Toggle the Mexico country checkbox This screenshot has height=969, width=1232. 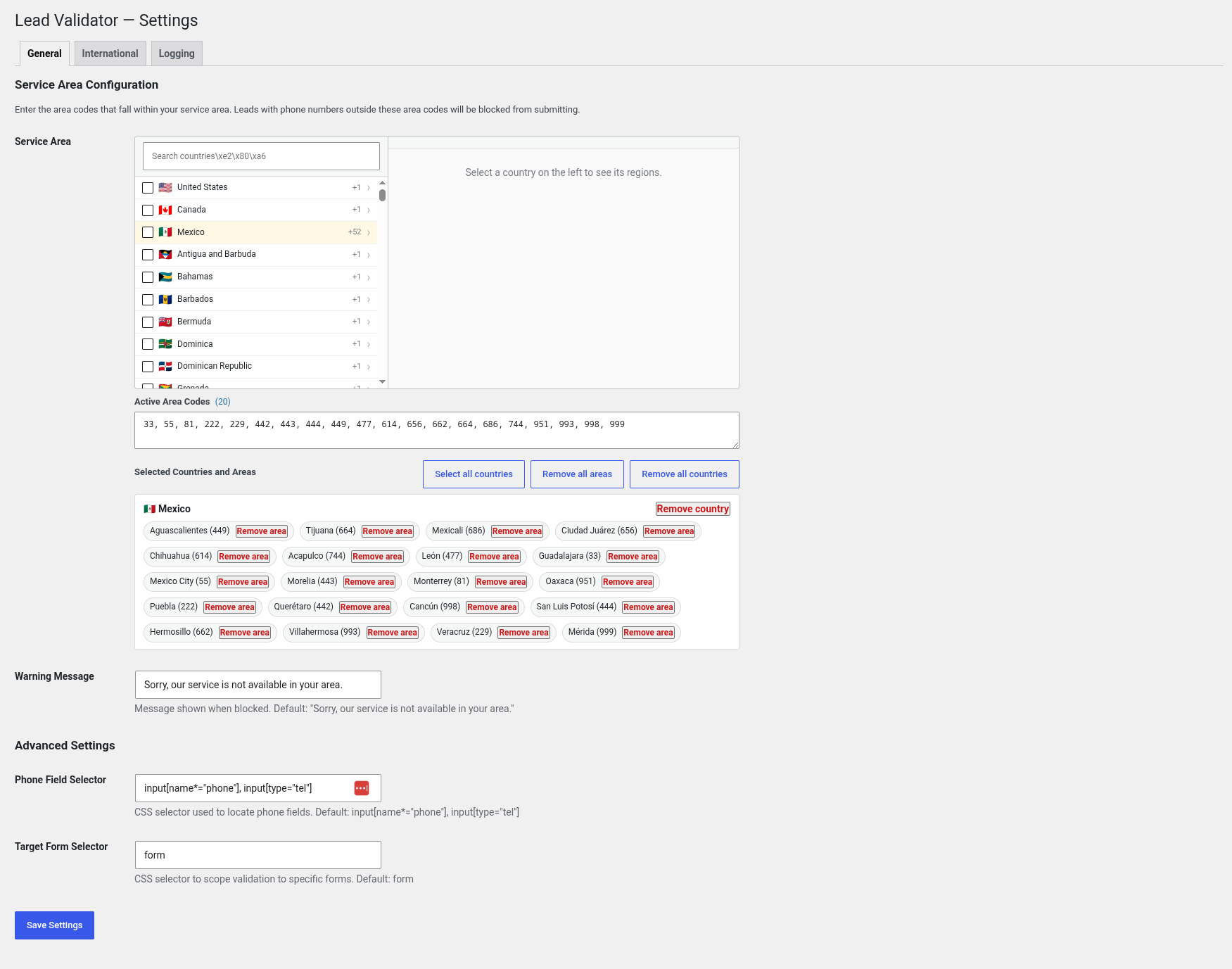coord(148,232)
